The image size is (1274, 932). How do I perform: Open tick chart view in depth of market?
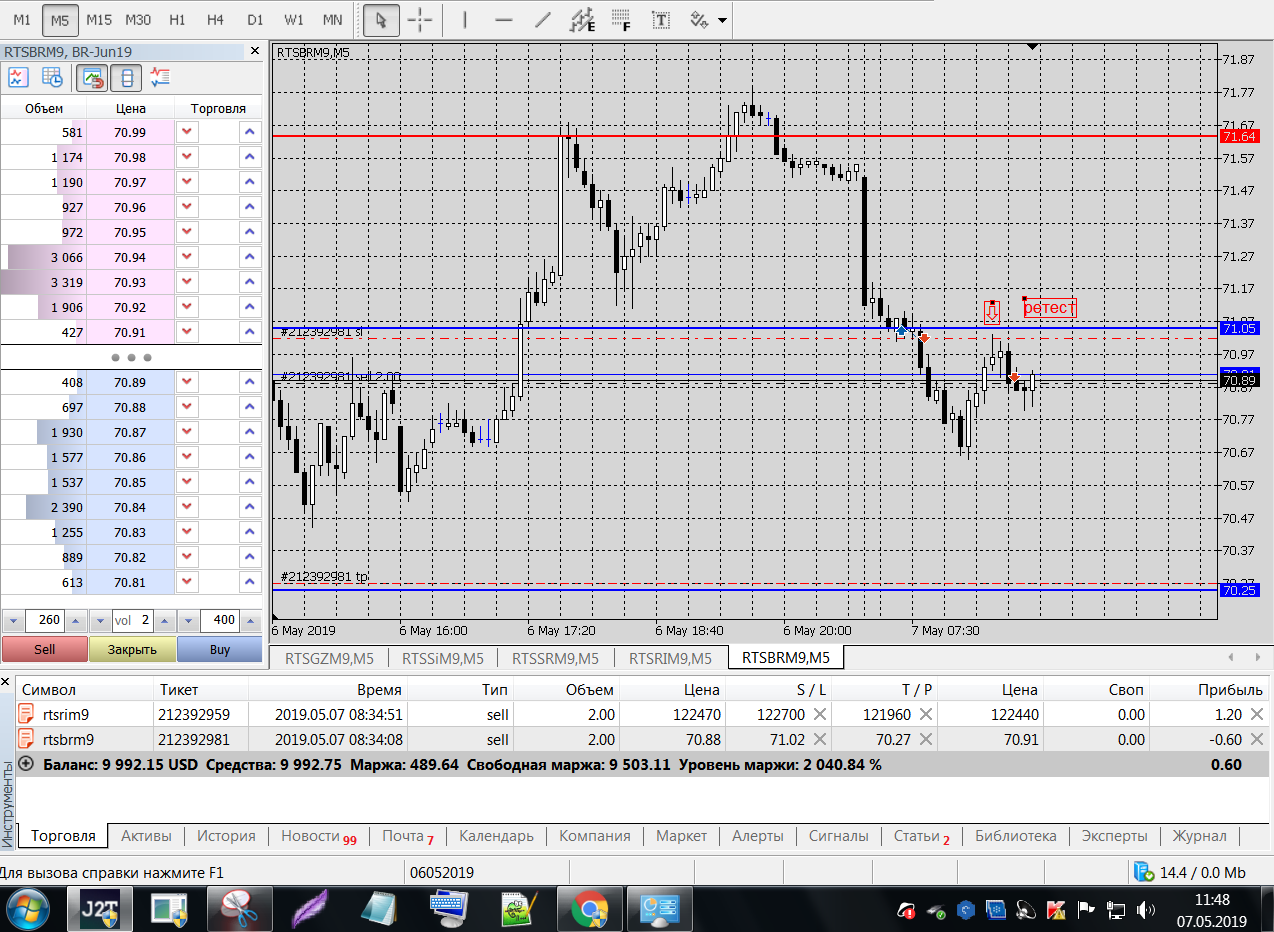[18, 78]
